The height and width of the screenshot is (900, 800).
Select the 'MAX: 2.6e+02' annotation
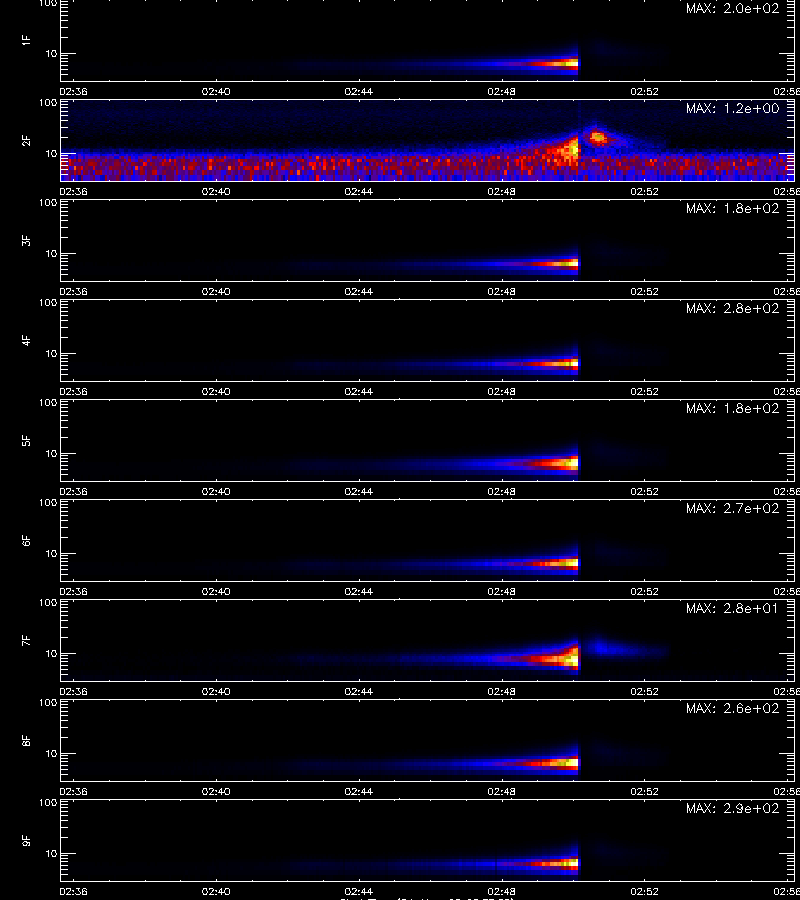pyautogui.click(x=732, y=708)
